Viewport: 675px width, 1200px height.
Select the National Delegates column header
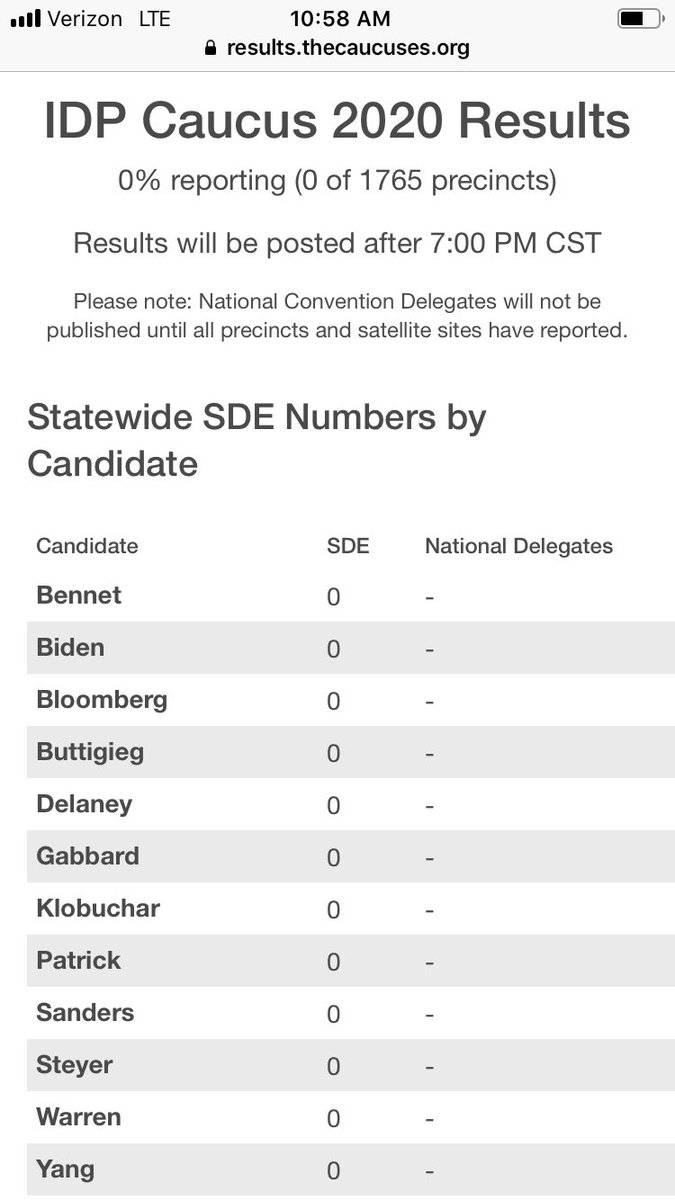pos(519,546)
